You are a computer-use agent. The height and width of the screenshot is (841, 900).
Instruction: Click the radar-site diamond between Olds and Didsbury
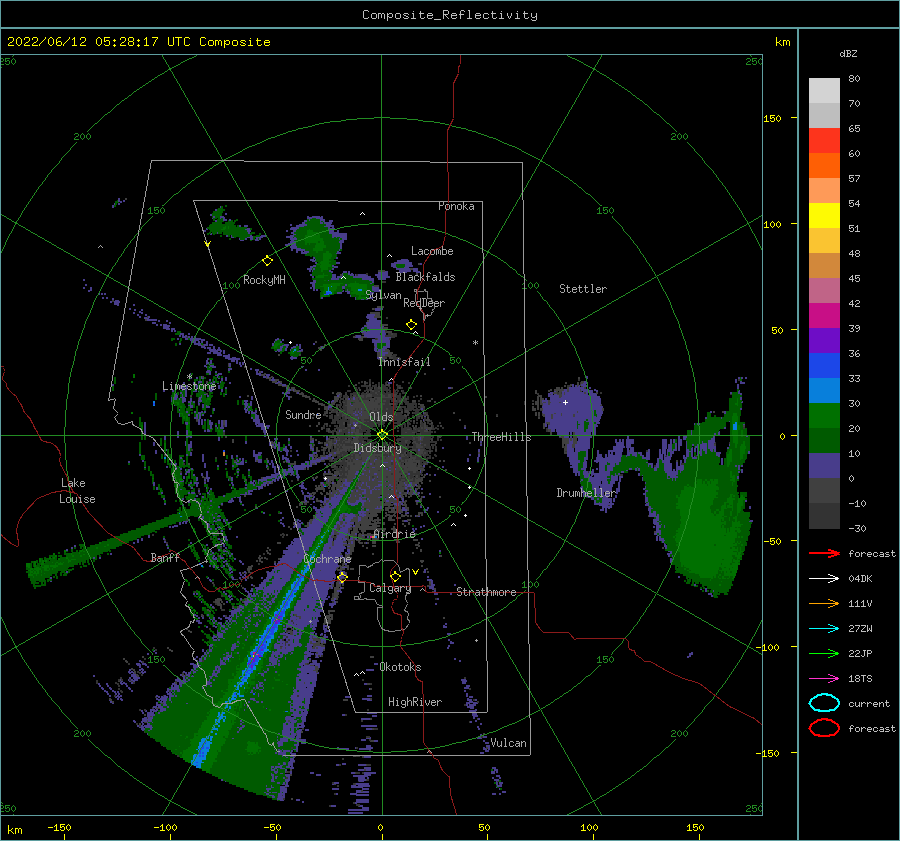(382, 435)
